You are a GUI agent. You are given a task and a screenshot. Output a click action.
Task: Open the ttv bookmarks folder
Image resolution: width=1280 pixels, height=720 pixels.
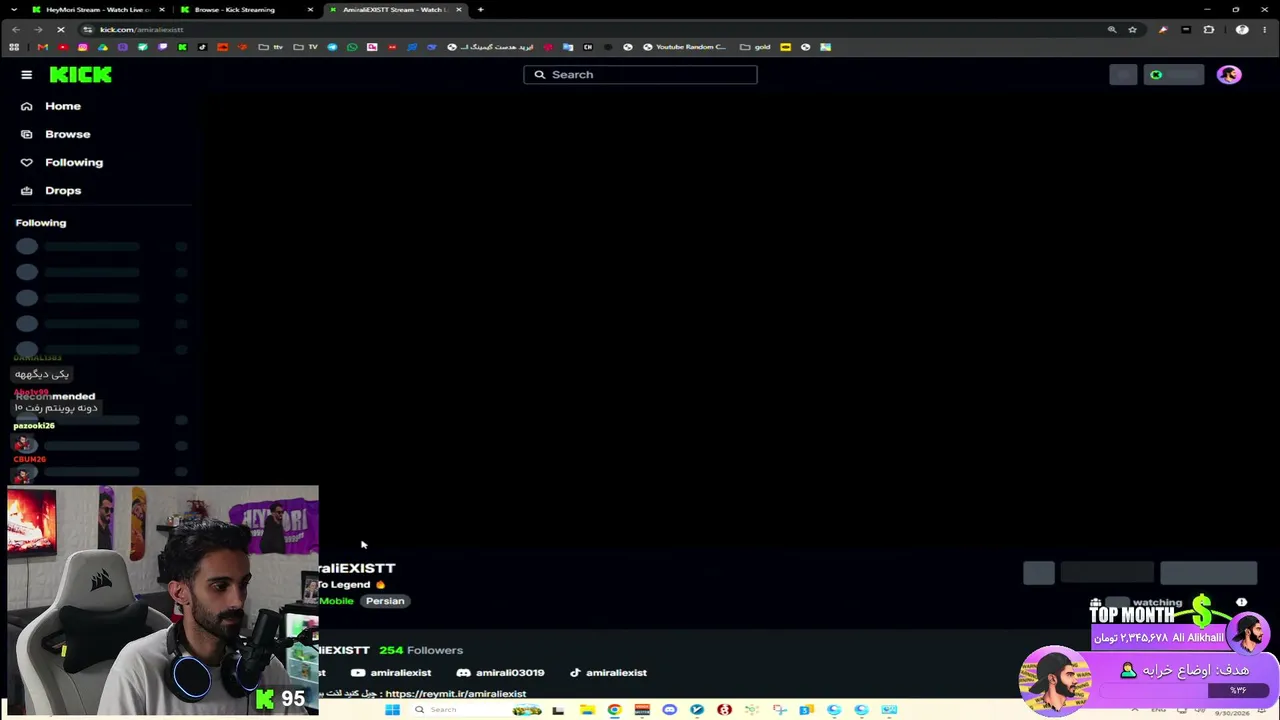click(x=270, y=47)
